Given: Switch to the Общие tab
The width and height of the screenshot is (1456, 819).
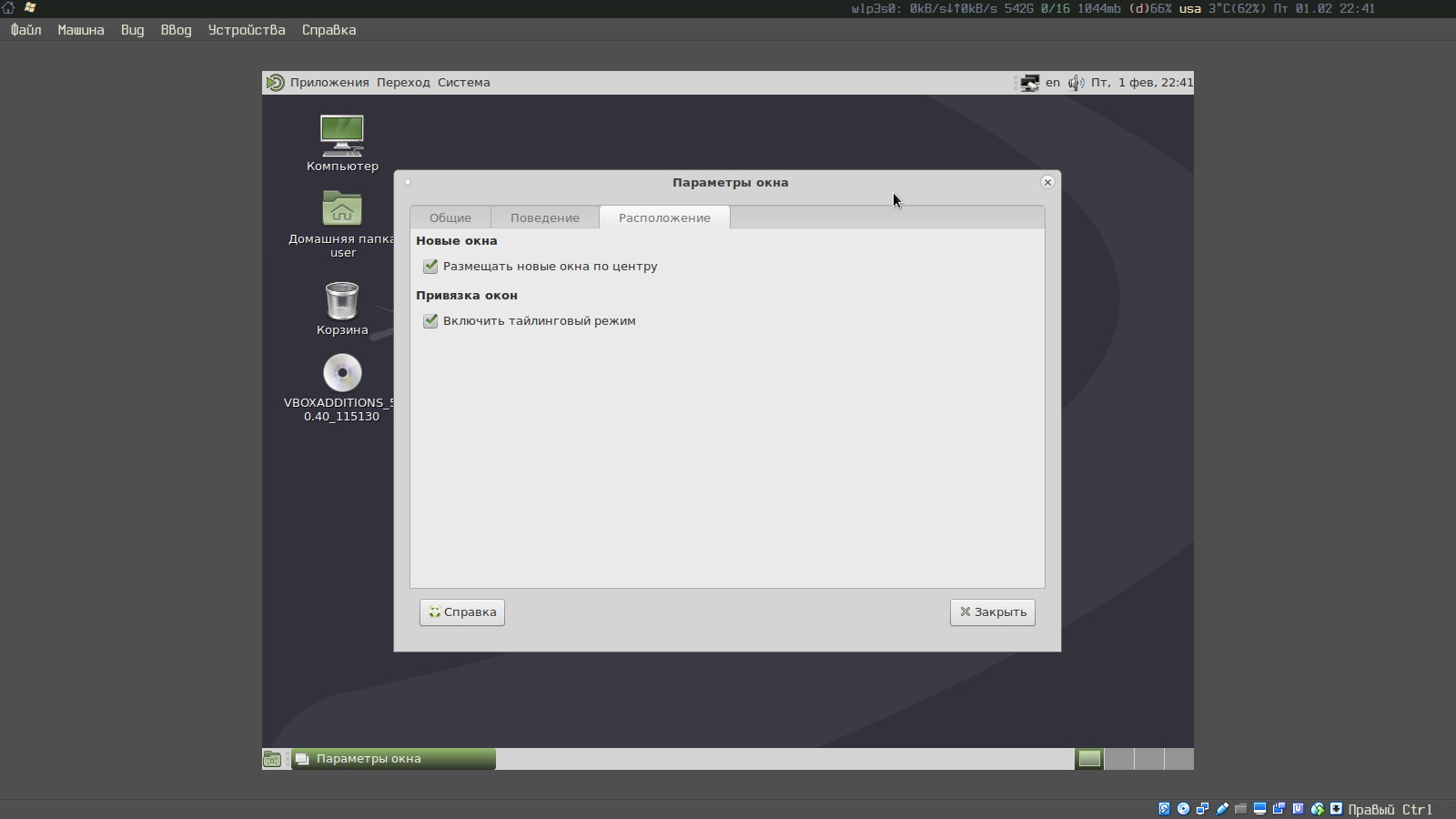Looking at the screenshot, I should [x=450, y=217].
